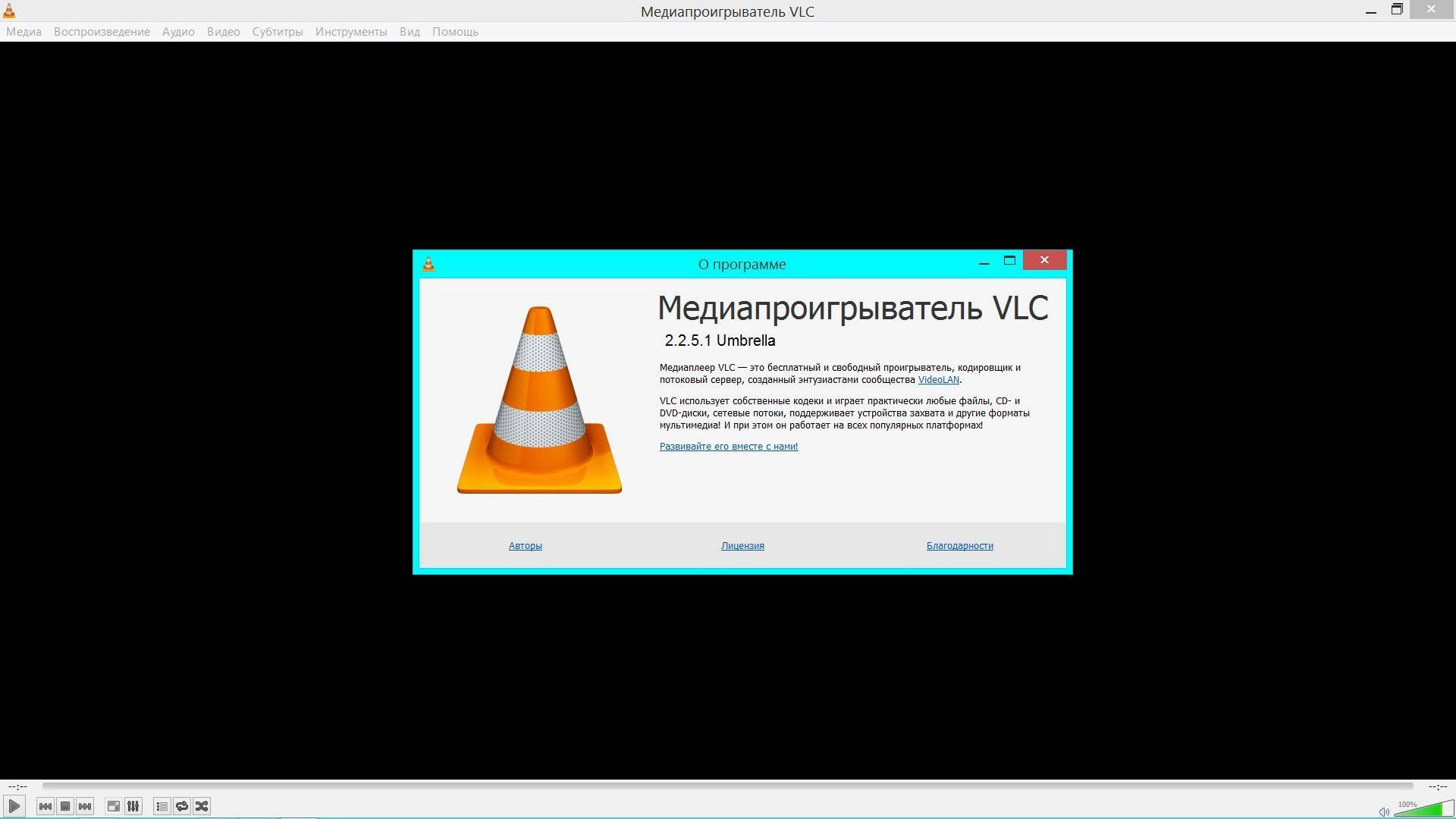Open the Помощь menu

[x=455, y=32]
